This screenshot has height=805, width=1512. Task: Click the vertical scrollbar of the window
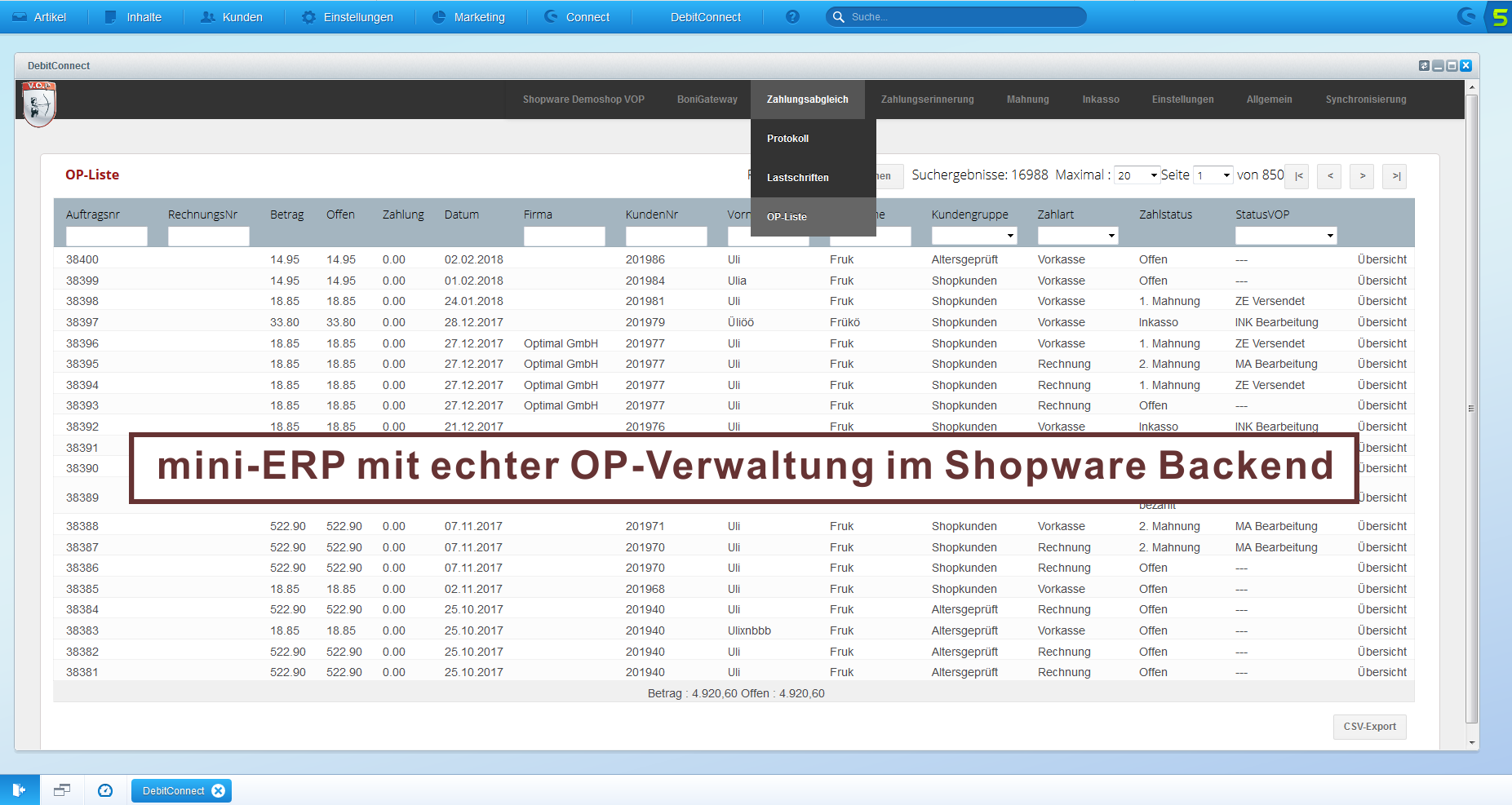pyautogui.click(x=1471, y=409)
